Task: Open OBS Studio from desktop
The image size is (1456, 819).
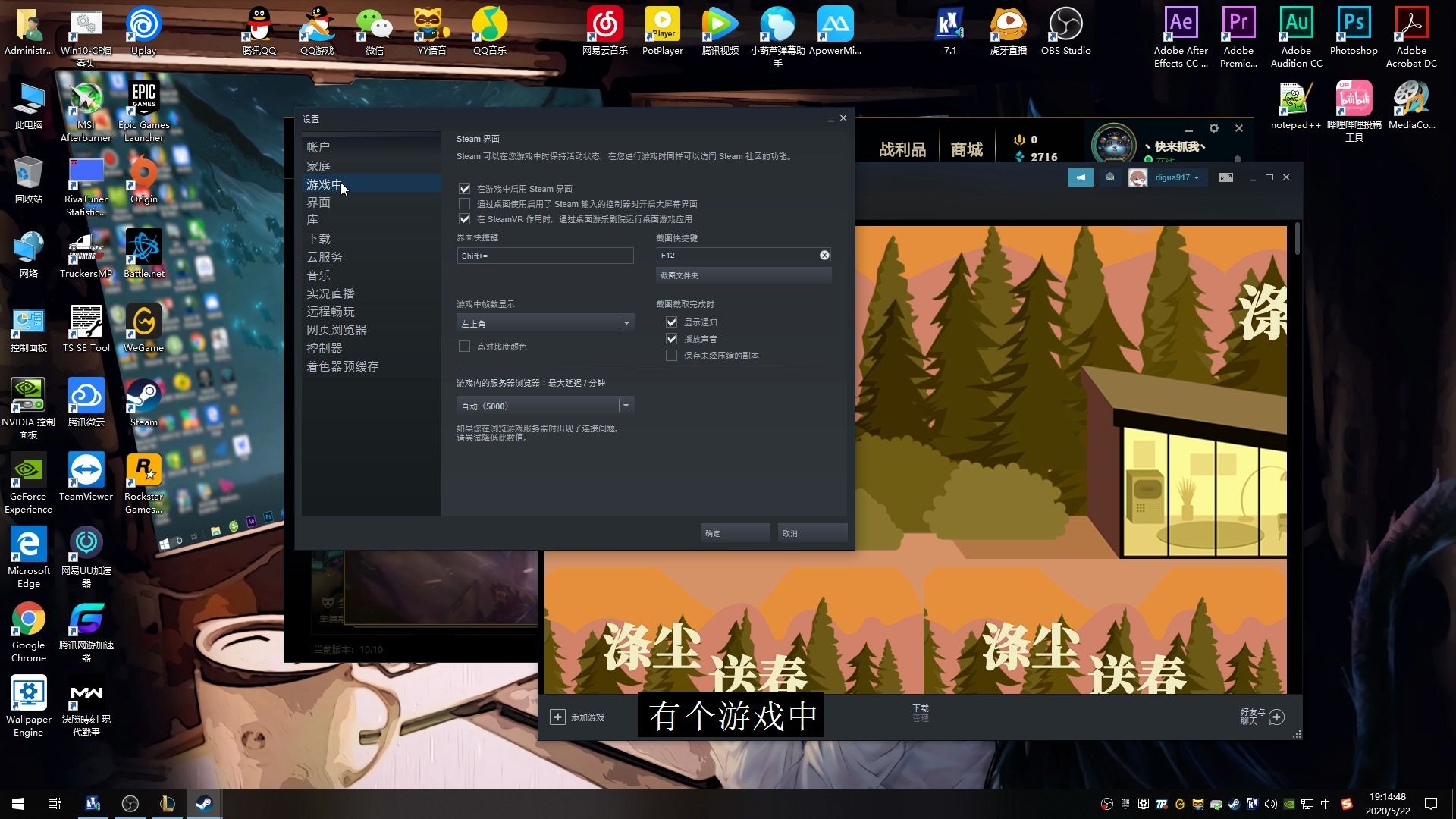Action: point(1066,30)
